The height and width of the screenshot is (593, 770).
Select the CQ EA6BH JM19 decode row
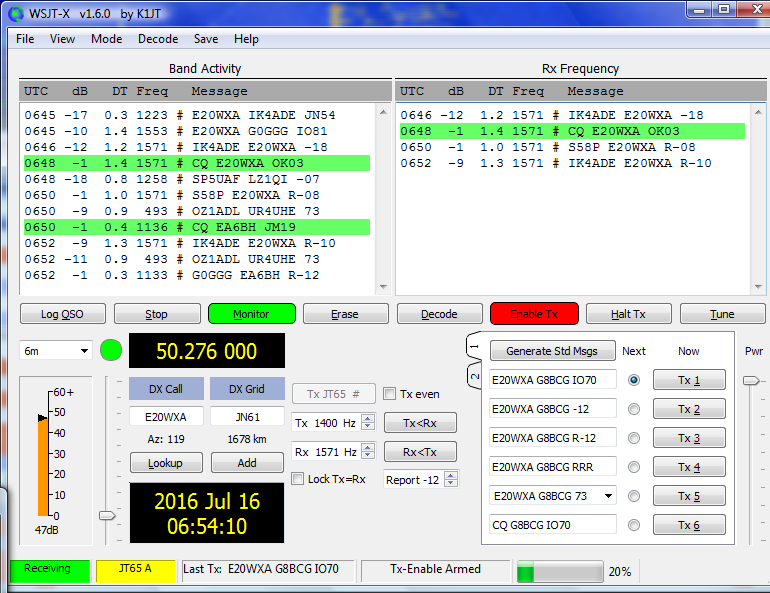[197, 227]
